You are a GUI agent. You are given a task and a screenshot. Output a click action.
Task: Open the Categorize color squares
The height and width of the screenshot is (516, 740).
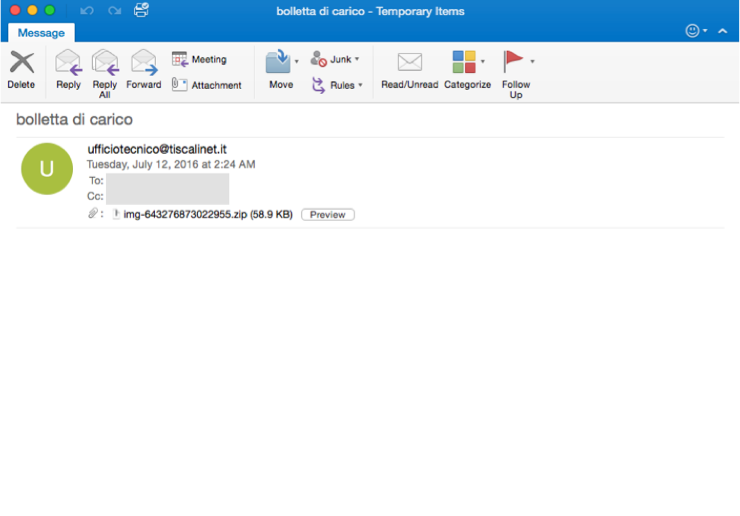464,63
